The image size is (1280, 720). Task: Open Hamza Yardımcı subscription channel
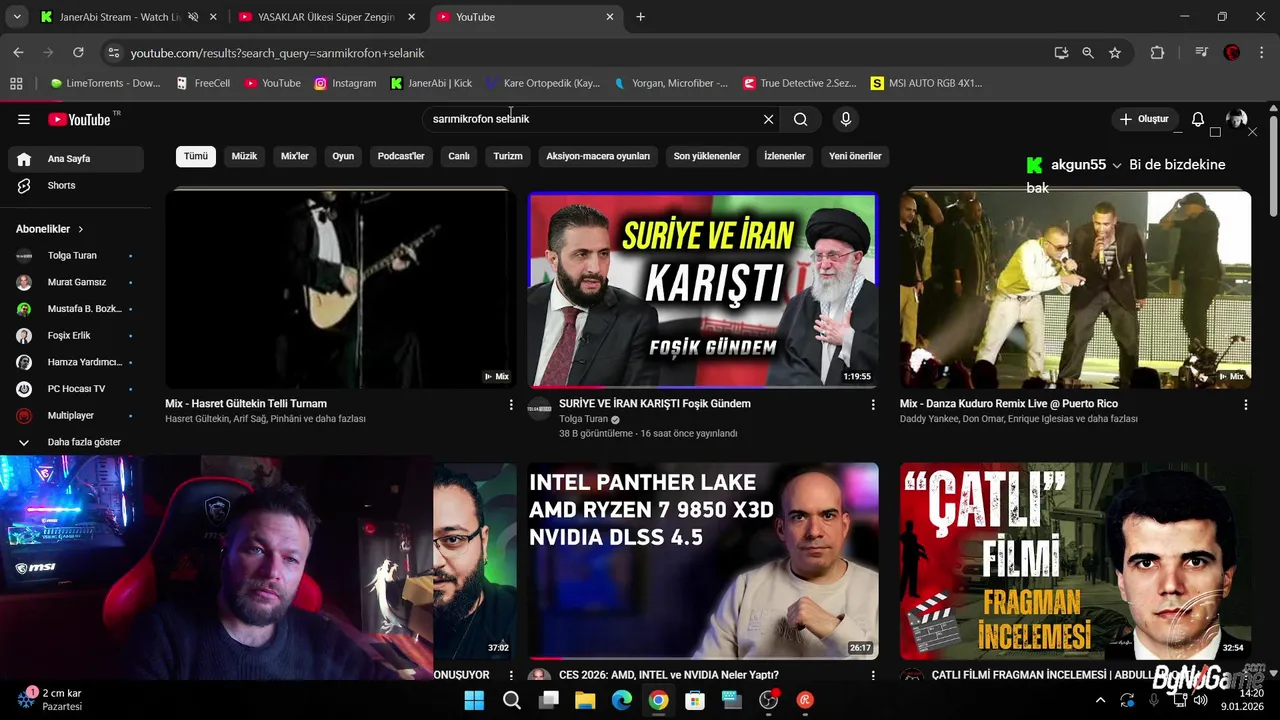click(76, 362)
